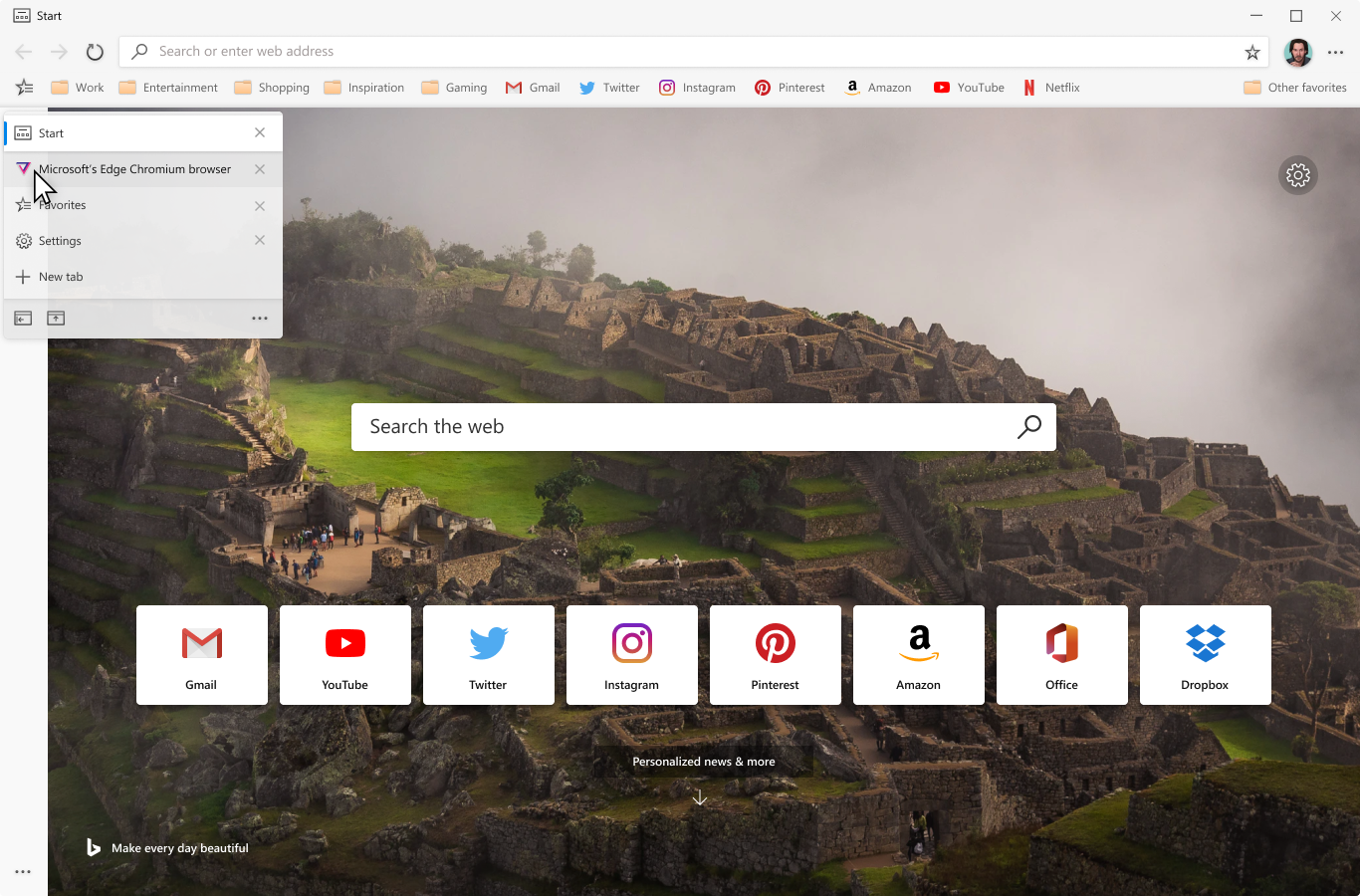
Task: Click the address bar input
Action: point(694,52)
